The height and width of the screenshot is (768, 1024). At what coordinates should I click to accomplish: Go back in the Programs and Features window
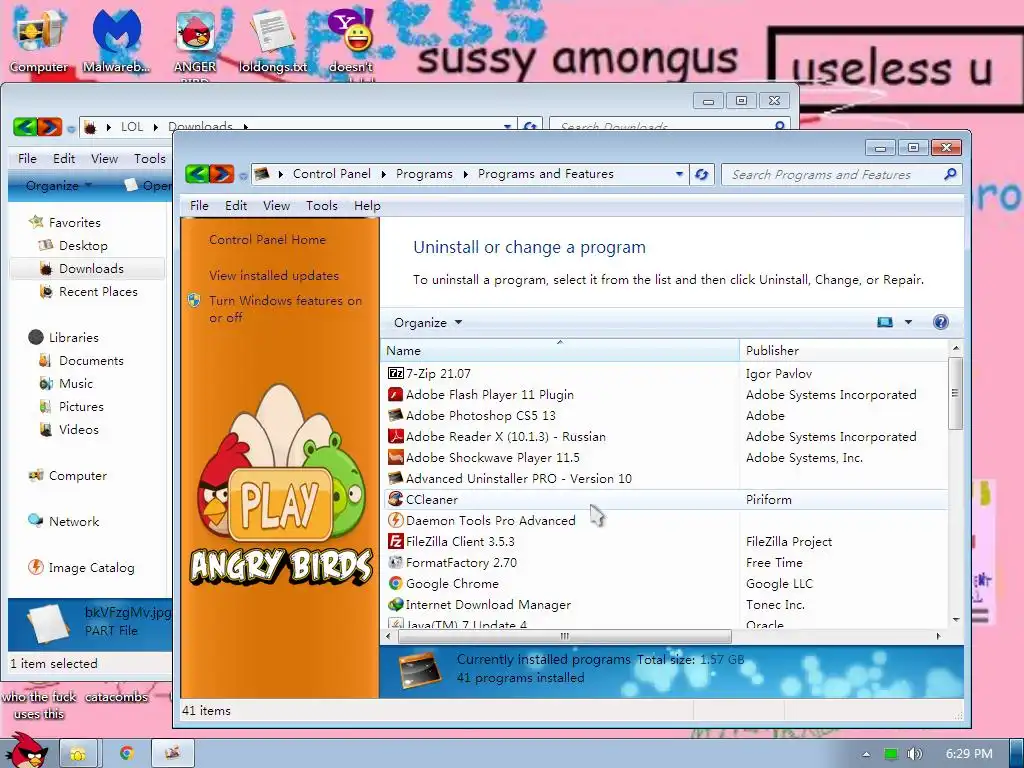pos(197,174)
